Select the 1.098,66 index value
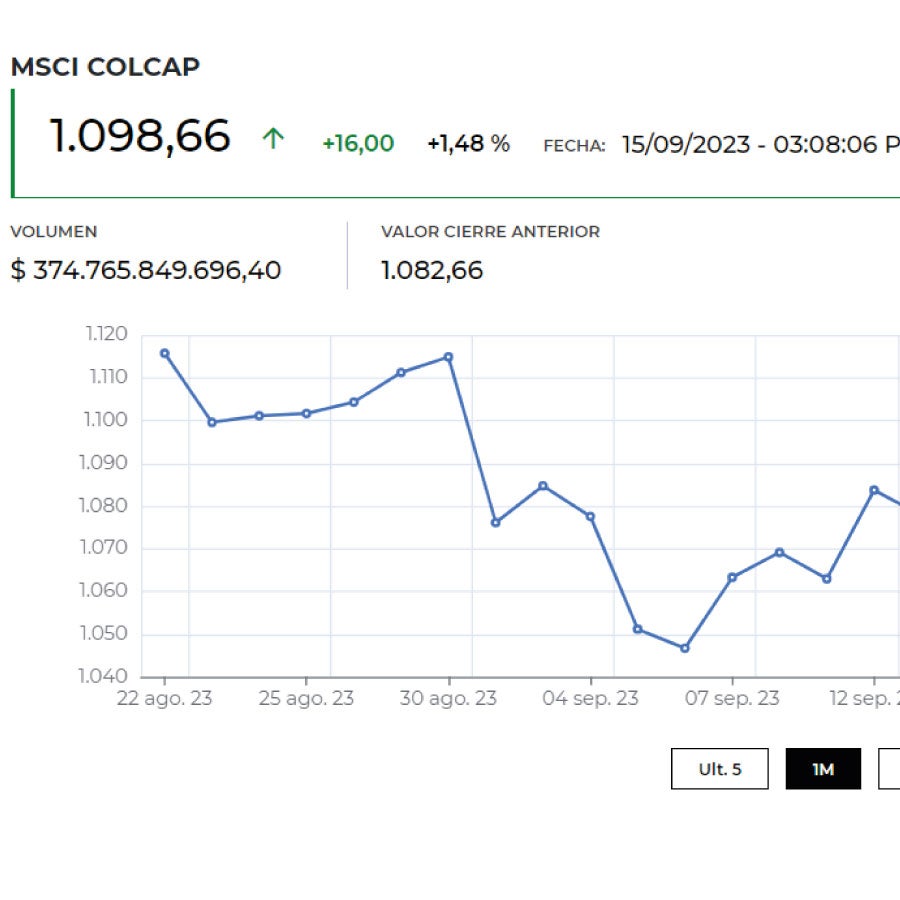The image size is (900, 900). 140,136
